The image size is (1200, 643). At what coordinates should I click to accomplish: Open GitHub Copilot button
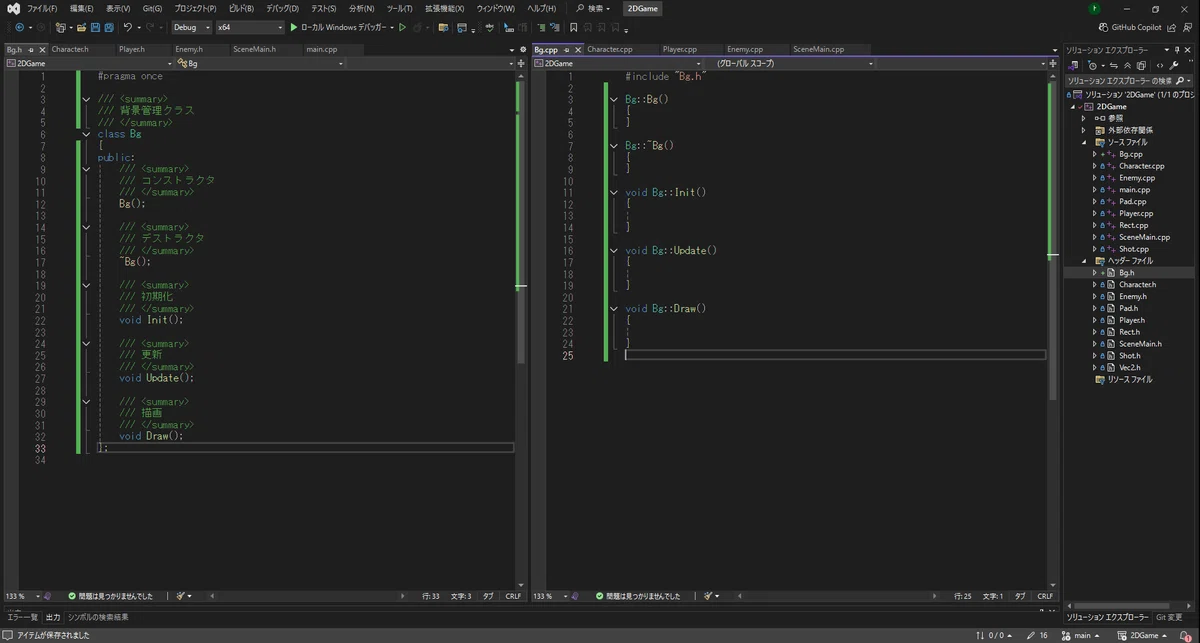point(1130,27)
